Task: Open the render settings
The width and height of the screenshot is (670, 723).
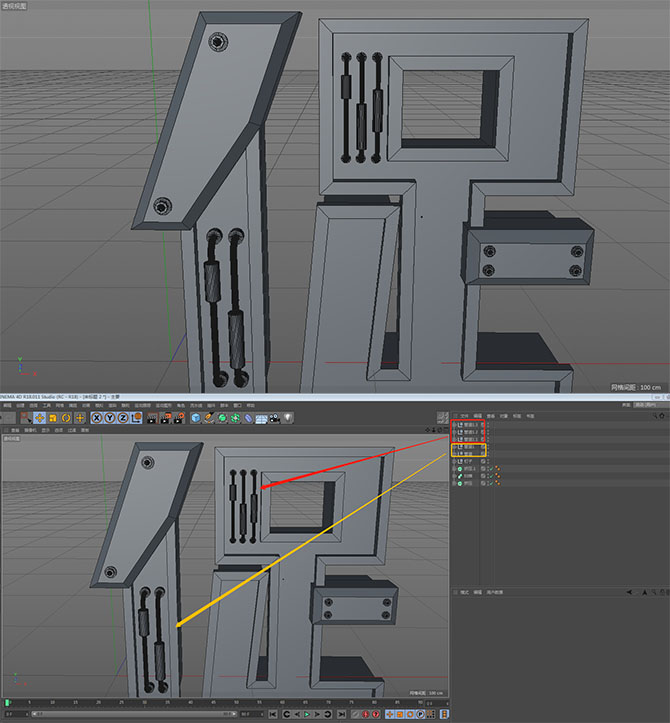Action: (178, 418)
